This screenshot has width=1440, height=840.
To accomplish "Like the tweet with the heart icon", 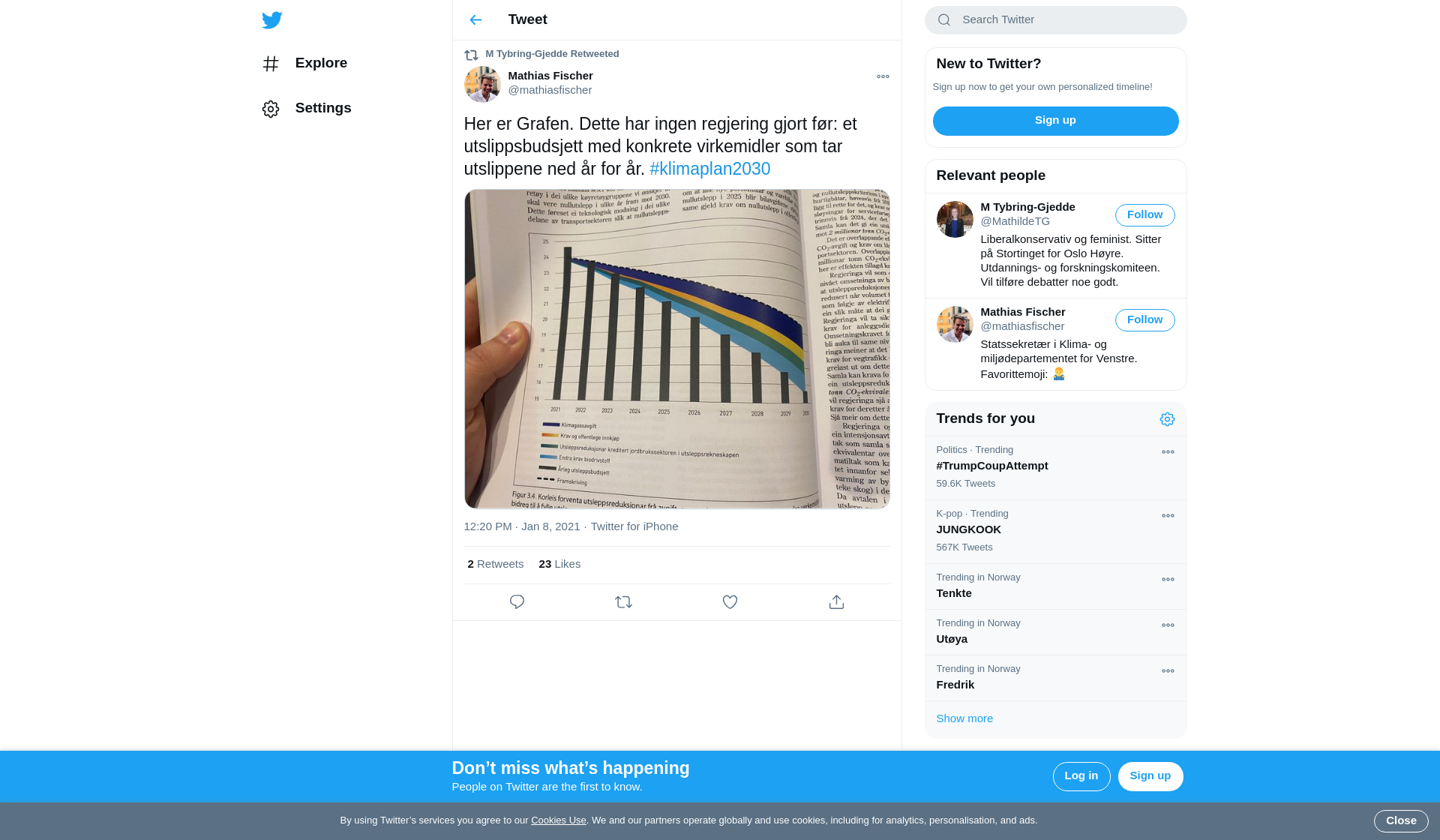I will coord(730,602).
